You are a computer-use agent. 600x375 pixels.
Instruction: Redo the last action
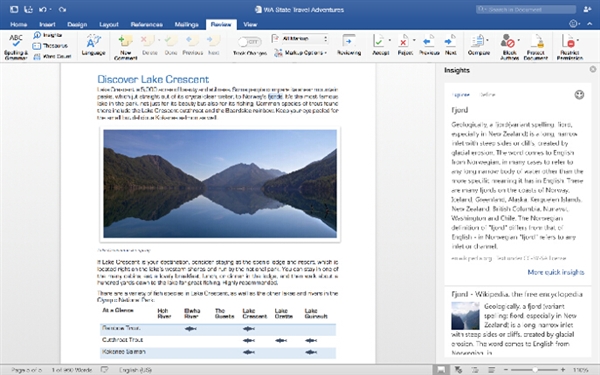[62, 9]
